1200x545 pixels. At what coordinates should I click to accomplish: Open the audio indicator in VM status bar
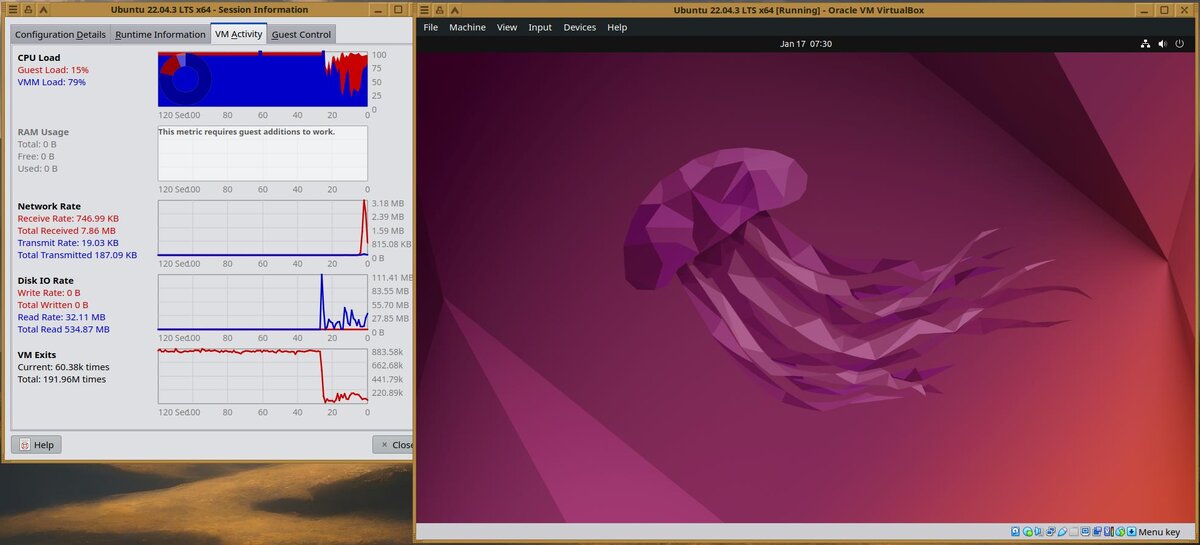coord(1038,532)
